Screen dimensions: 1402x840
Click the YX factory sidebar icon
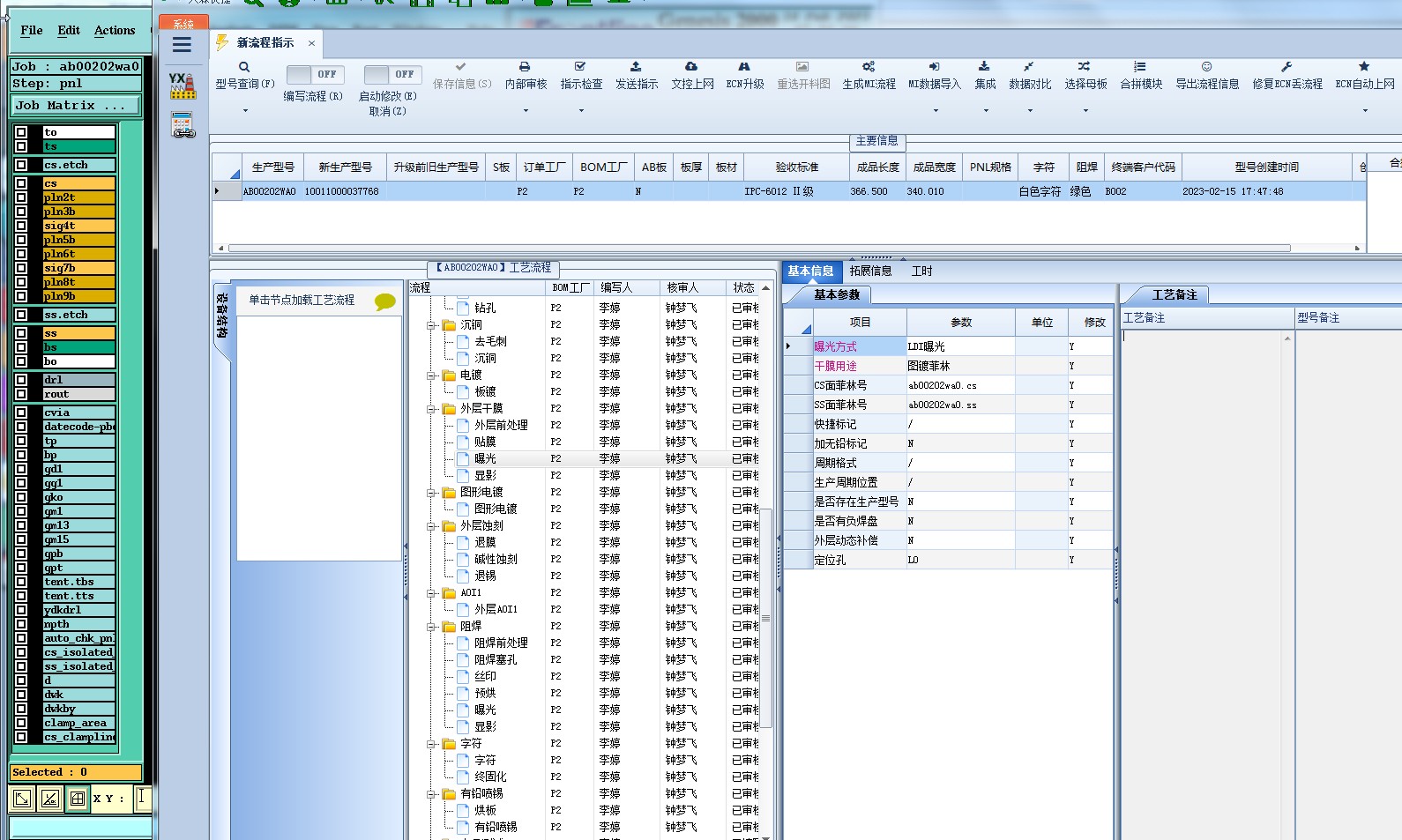(x=183, y=85)
